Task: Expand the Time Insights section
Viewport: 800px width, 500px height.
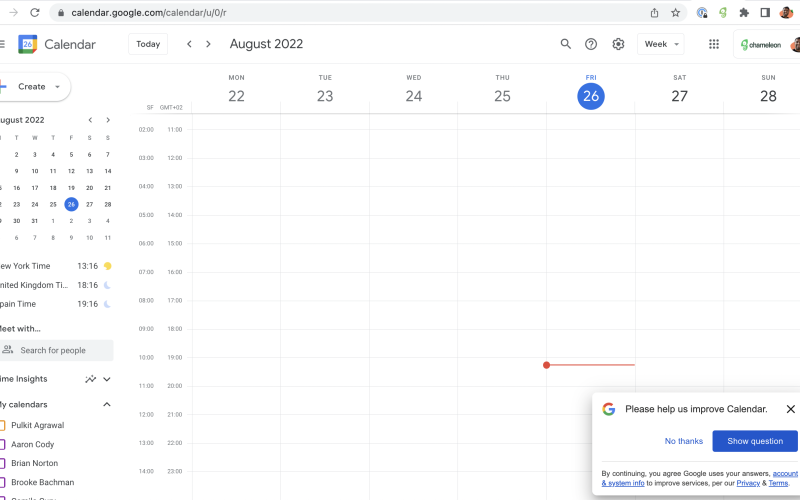Action: click(x=107, y=379)
